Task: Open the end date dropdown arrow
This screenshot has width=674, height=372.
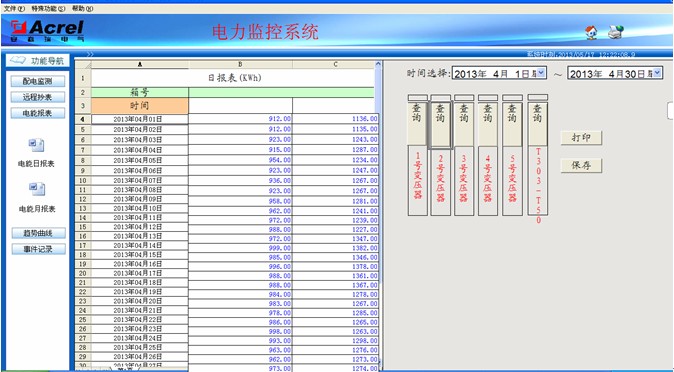Action: pos(657,73)
